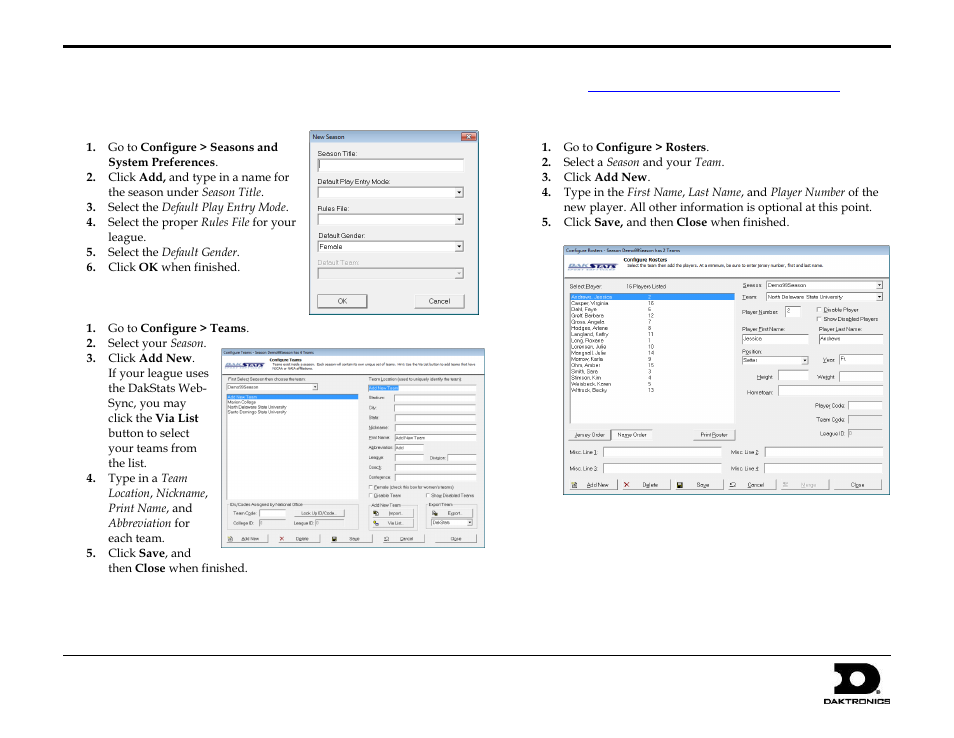Switch to the Name Order sorting tab

[632, 434]
